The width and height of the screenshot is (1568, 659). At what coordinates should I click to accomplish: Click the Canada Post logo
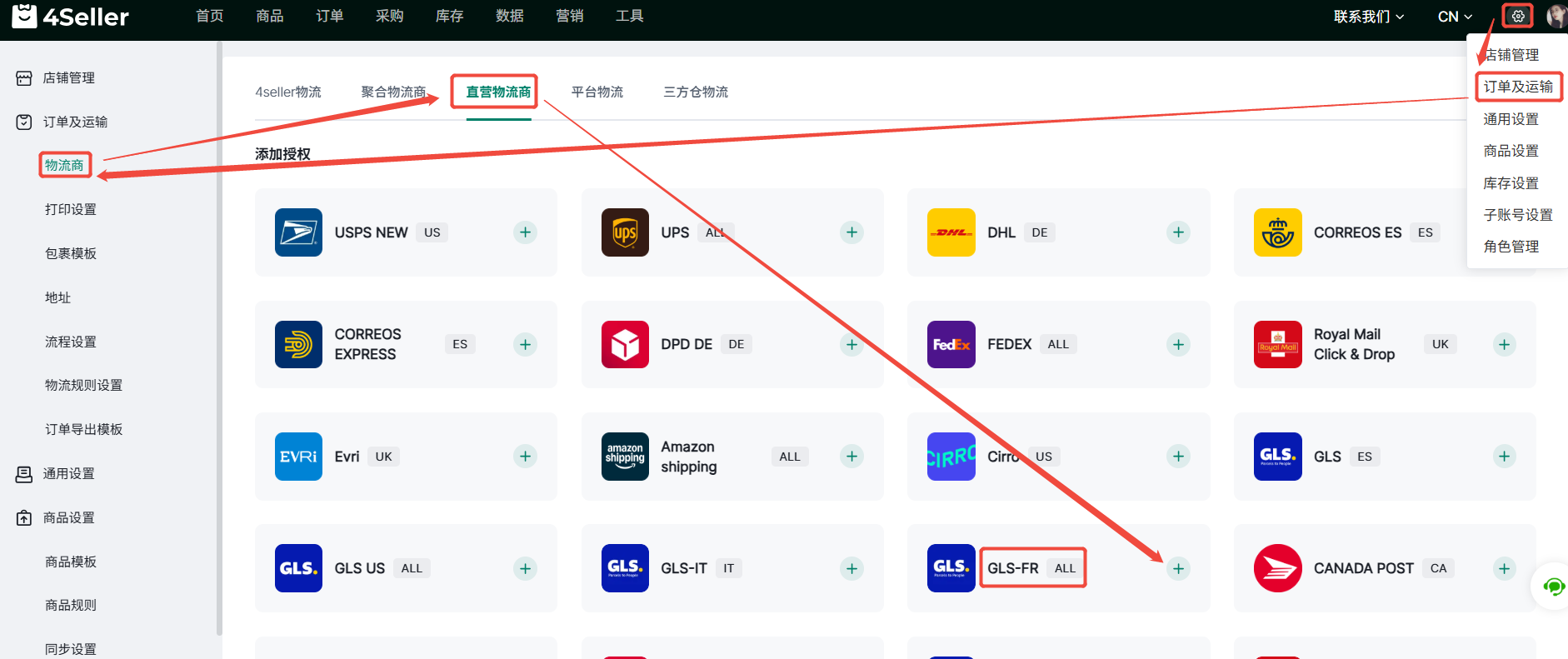tap(1278, 568)
